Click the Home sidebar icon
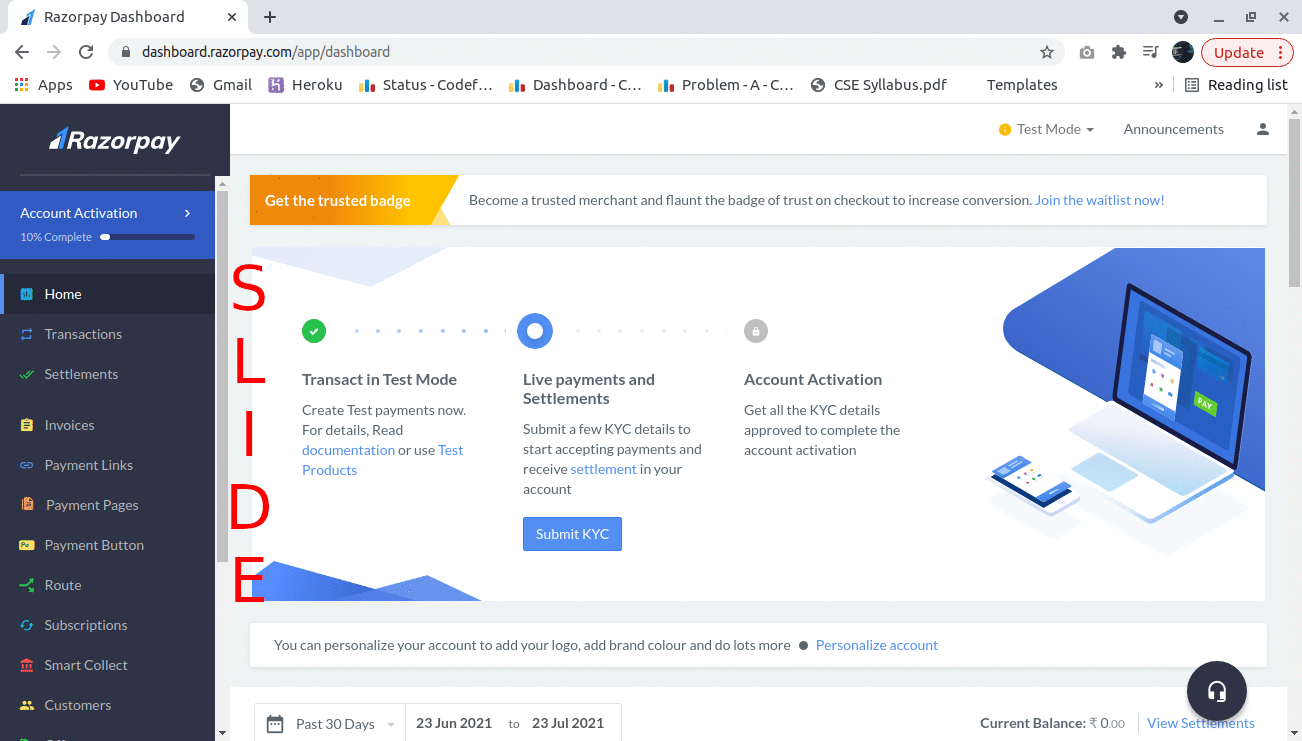This screenshot has width=1302, height=741. (27, 294)
